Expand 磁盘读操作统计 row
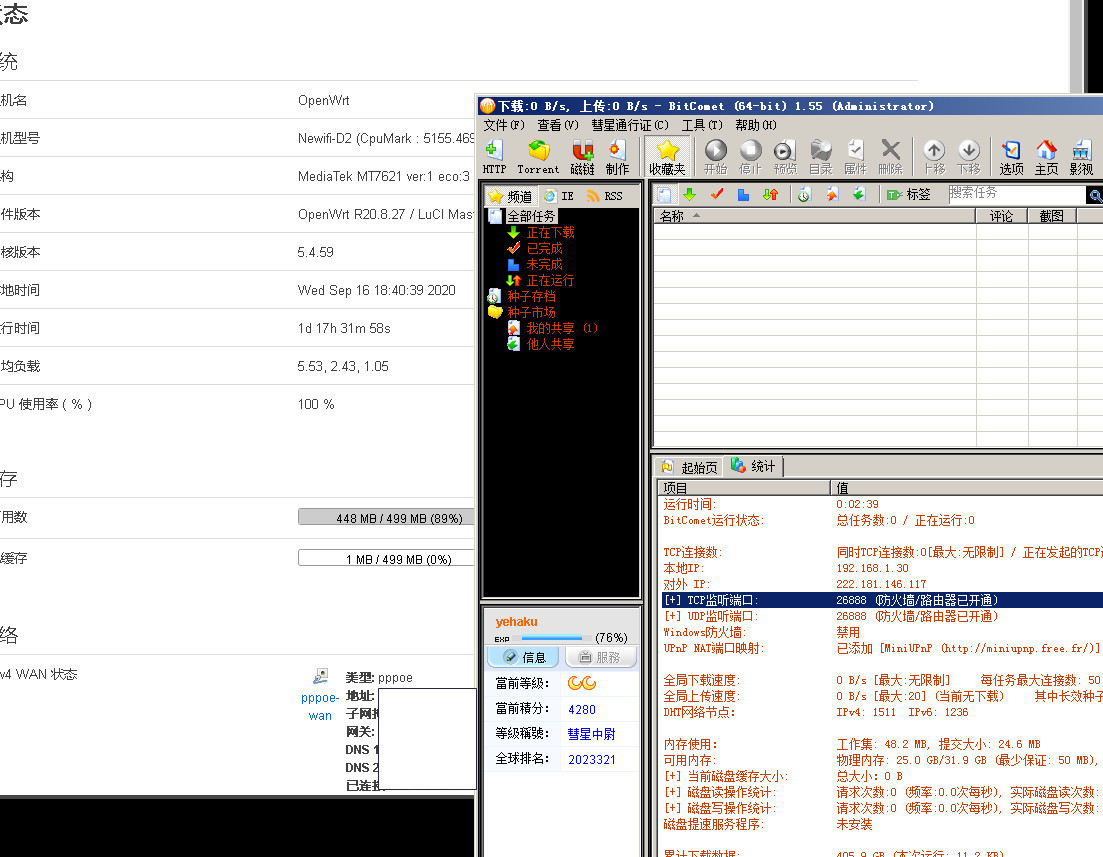This screenshot has height=857, width=1103. [673, 792]
